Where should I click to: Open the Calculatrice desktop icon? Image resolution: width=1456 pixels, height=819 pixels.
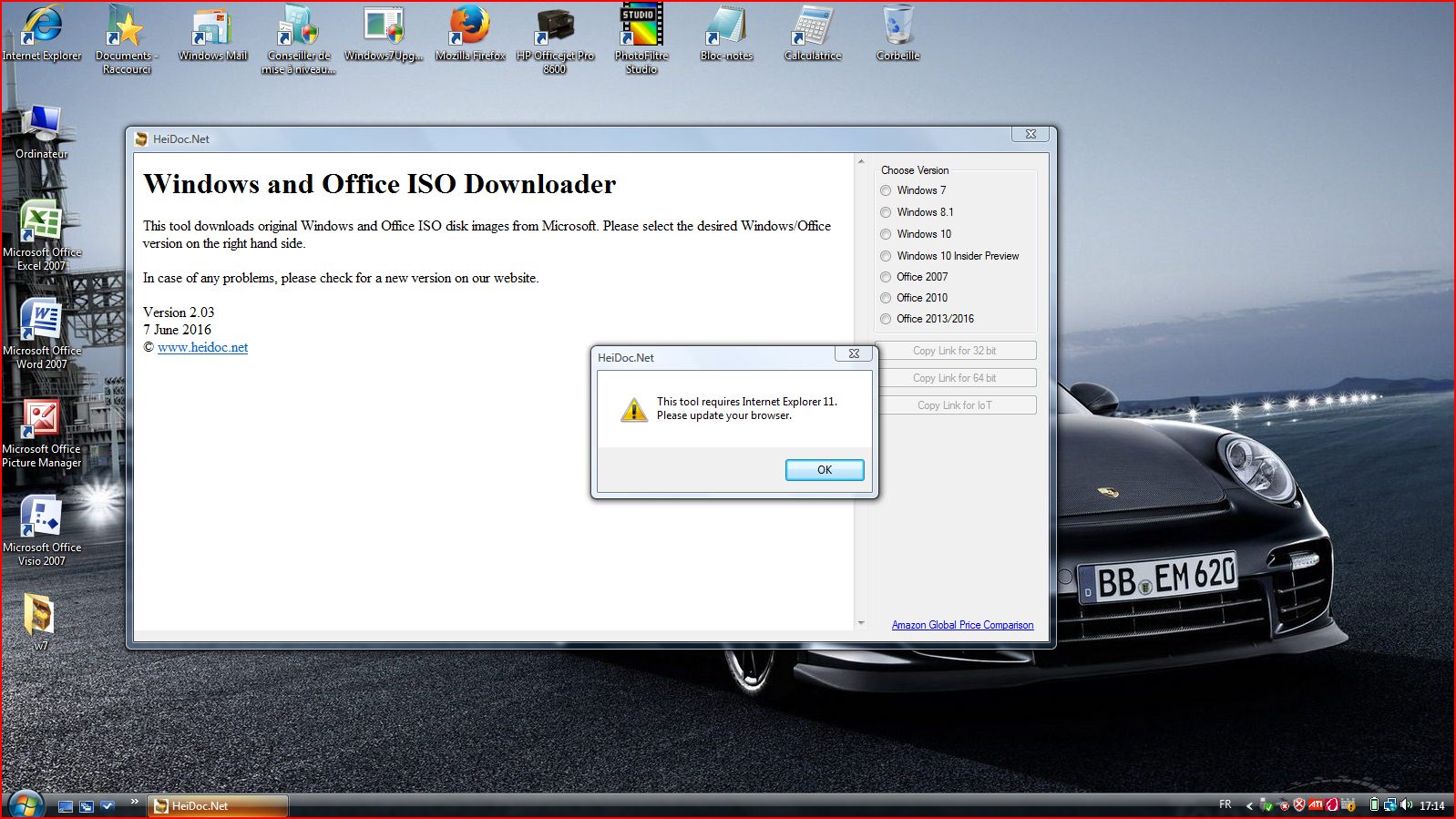[813, 28]
